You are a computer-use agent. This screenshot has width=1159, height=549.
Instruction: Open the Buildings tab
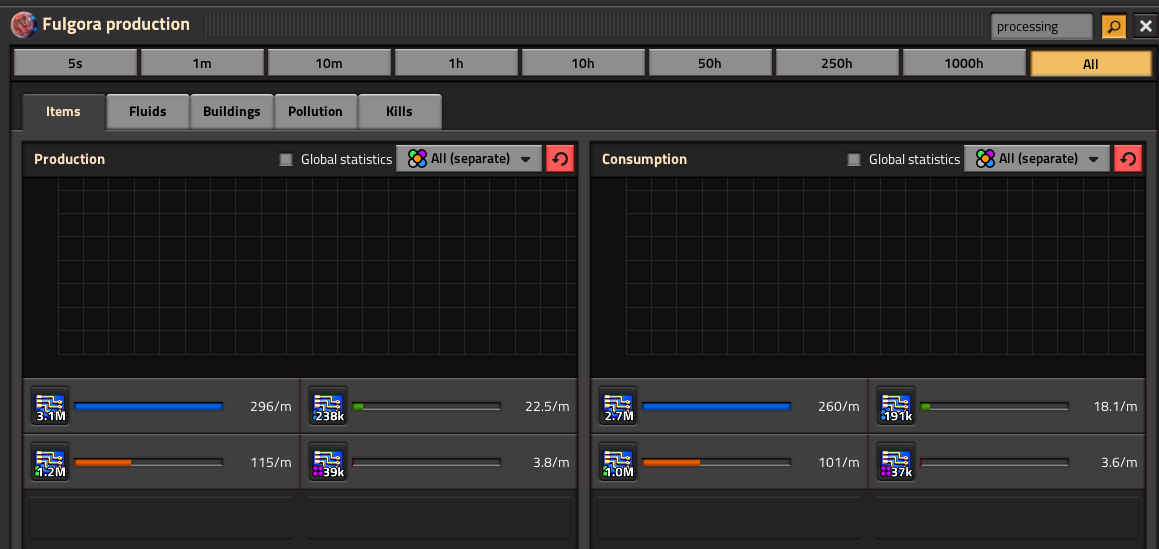point(231,112)
